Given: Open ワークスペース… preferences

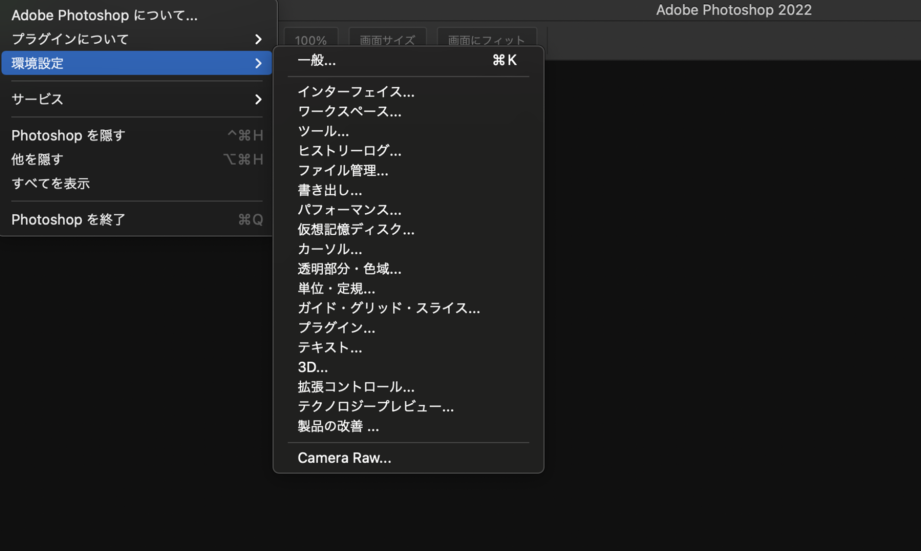Looking at the screenshot, I should 408,112.
